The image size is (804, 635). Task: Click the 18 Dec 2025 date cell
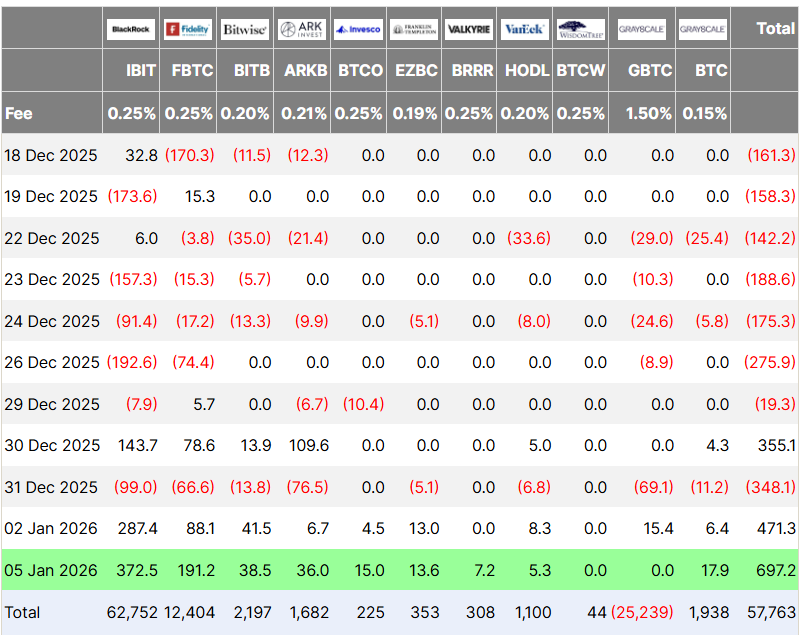click(x=51, y=155)
